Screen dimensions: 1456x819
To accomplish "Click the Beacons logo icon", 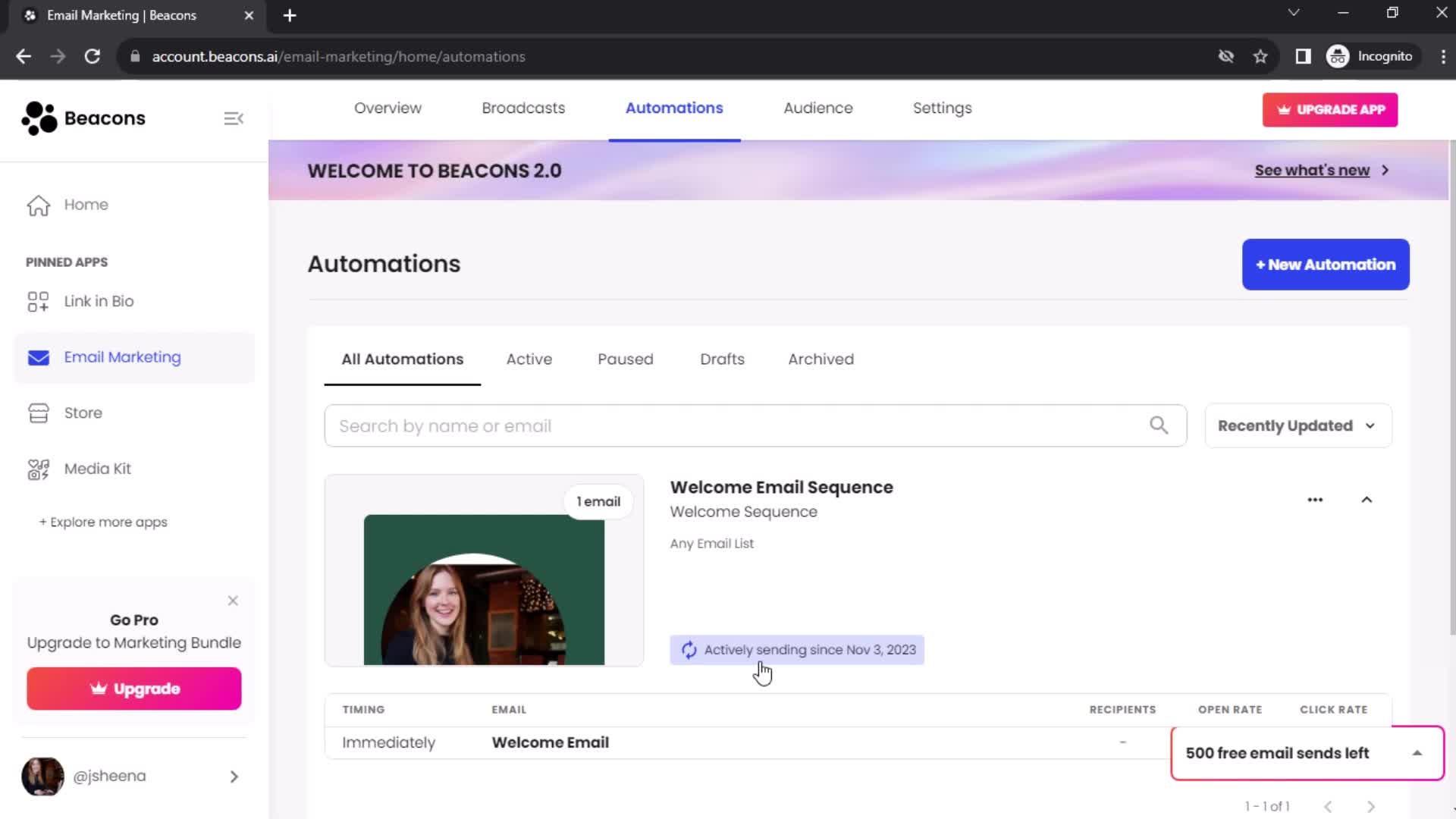I will 37,117.
